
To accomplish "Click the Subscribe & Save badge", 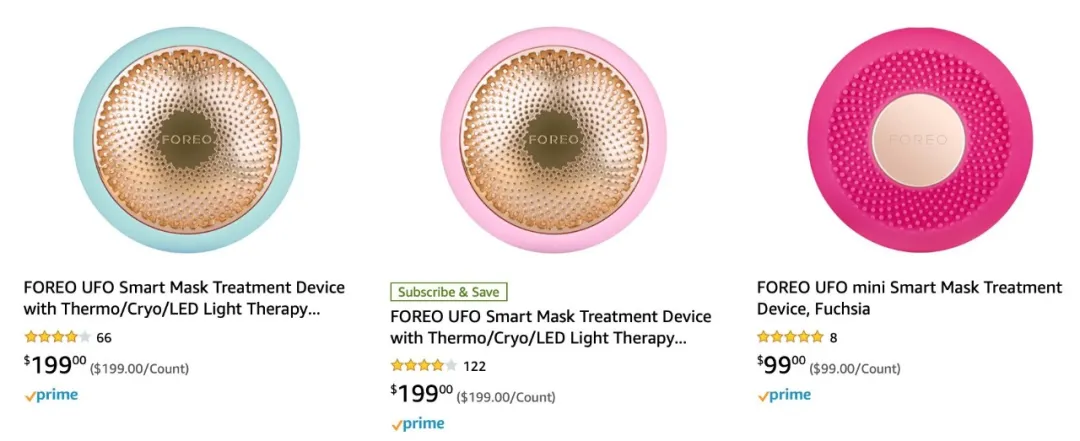I will tap(449, 292).
